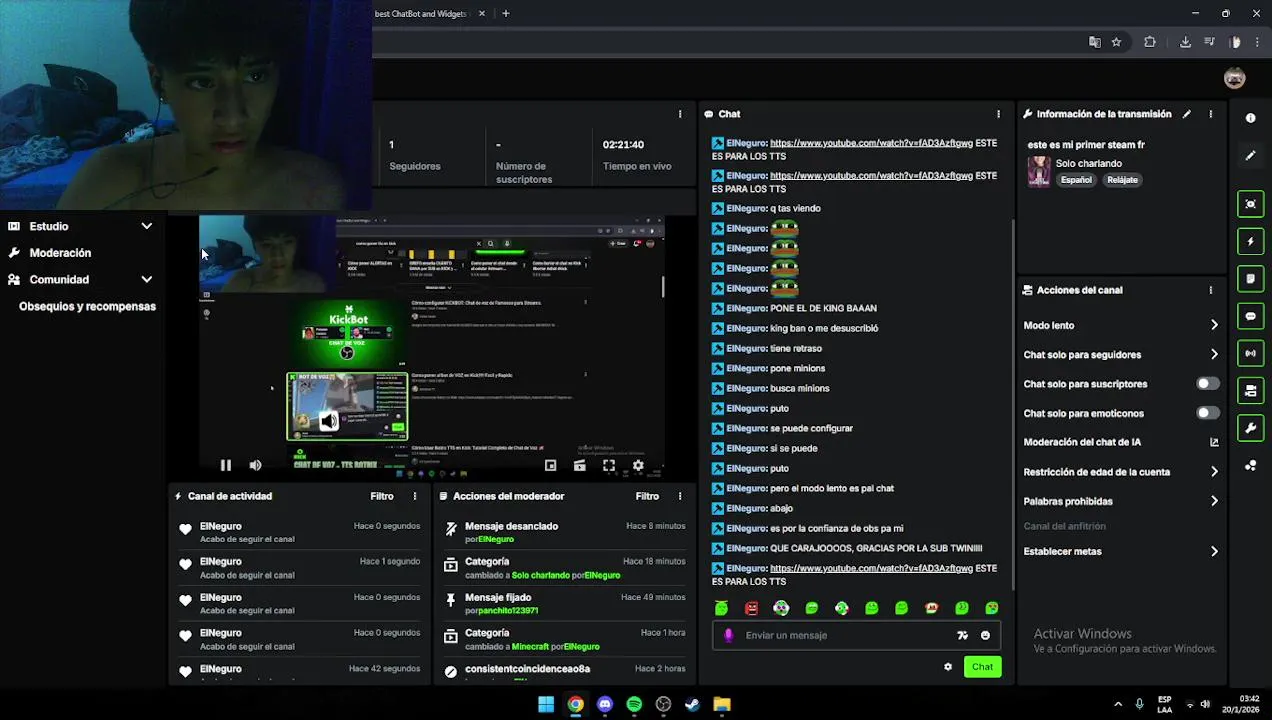Expand Palabras prohibidas settings
Viewport: 1272px width, 720px height.
[x=1214, y=501]
